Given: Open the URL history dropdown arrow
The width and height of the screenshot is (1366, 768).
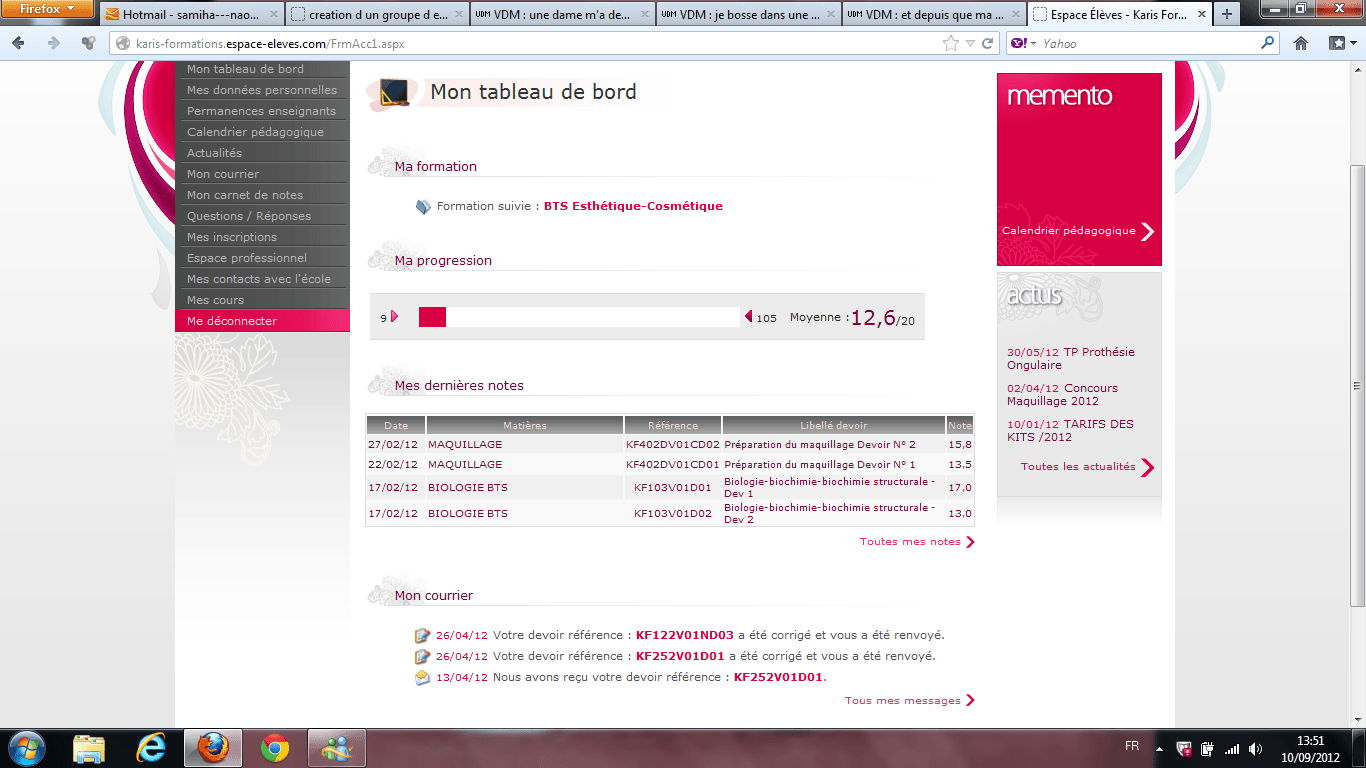Looking at the screenshot, I should point(969,43).
